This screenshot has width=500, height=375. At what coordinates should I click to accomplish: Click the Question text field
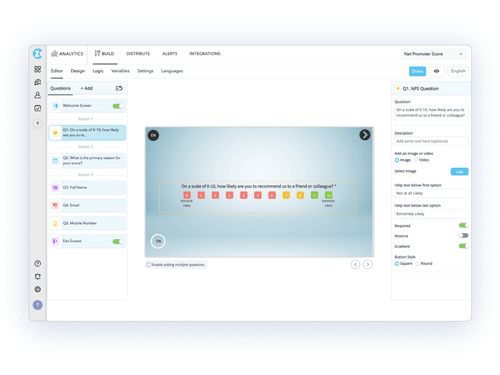(x=431, y=115)
